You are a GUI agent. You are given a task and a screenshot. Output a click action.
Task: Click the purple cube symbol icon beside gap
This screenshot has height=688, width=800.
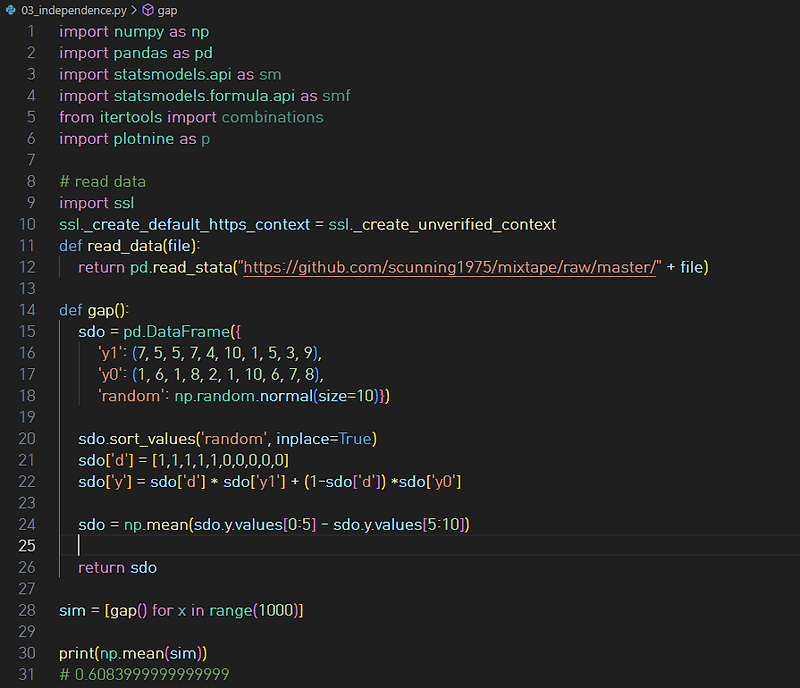coord(148,10)
